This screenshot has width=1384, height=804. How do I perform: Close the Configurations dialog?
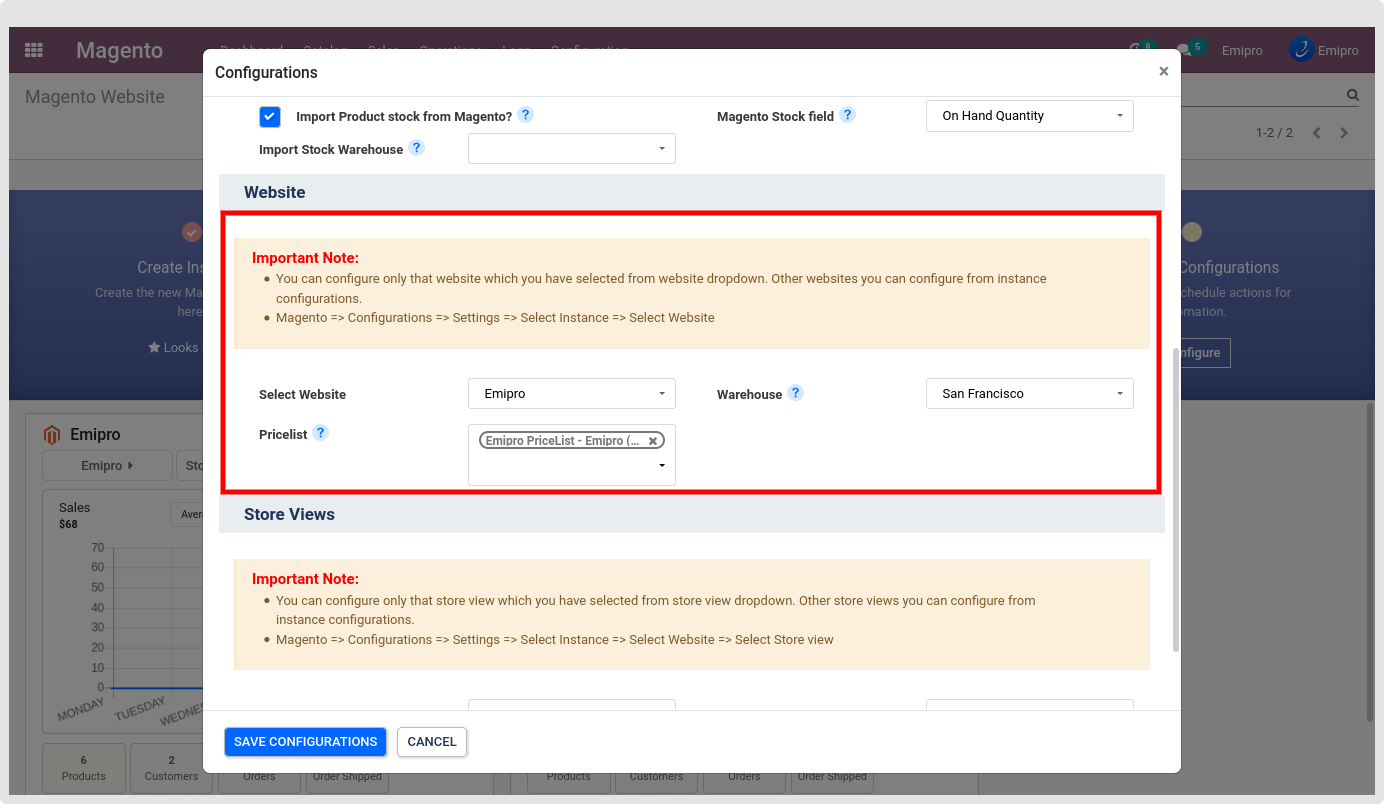coord(1163,71)
